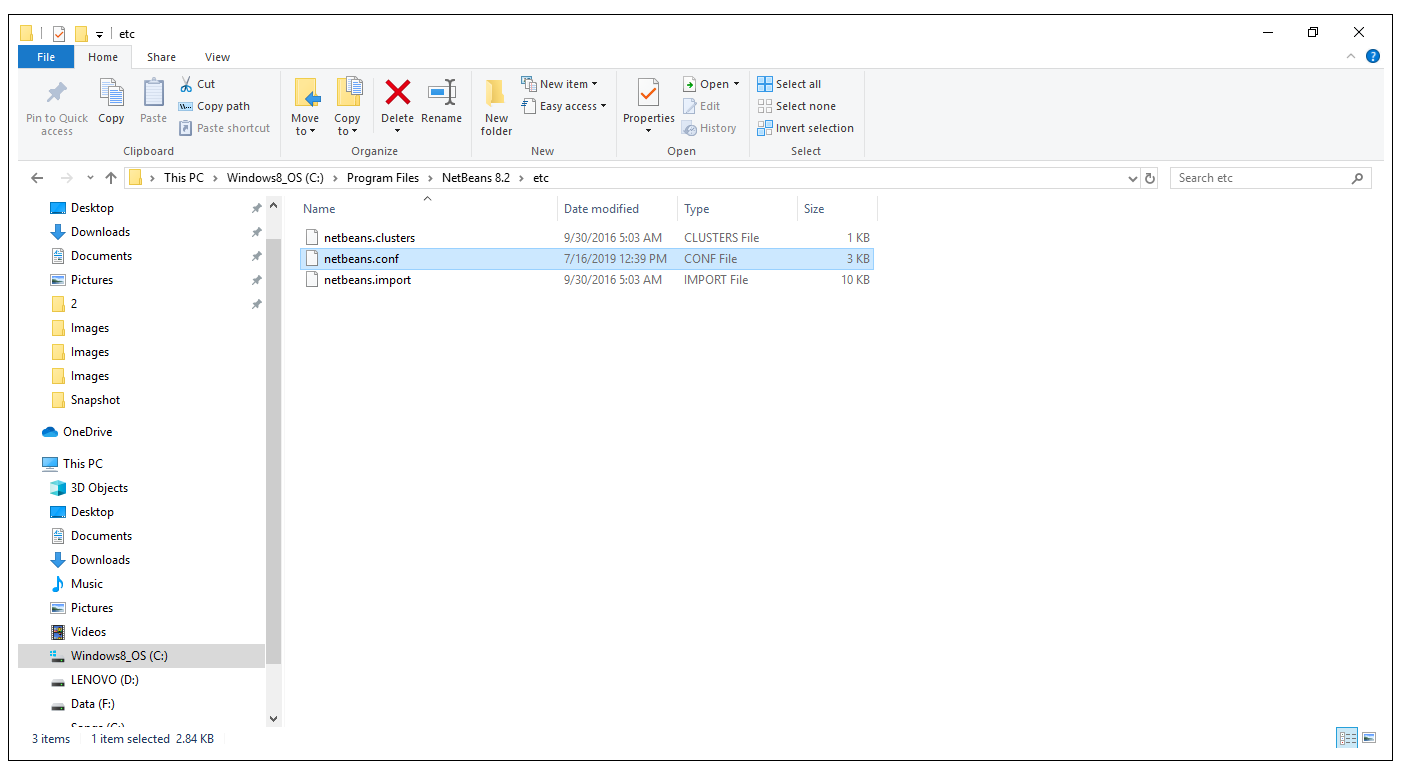
Task: Click the Copy to icon
Action: pyautogui.click(x=348, y=93)
